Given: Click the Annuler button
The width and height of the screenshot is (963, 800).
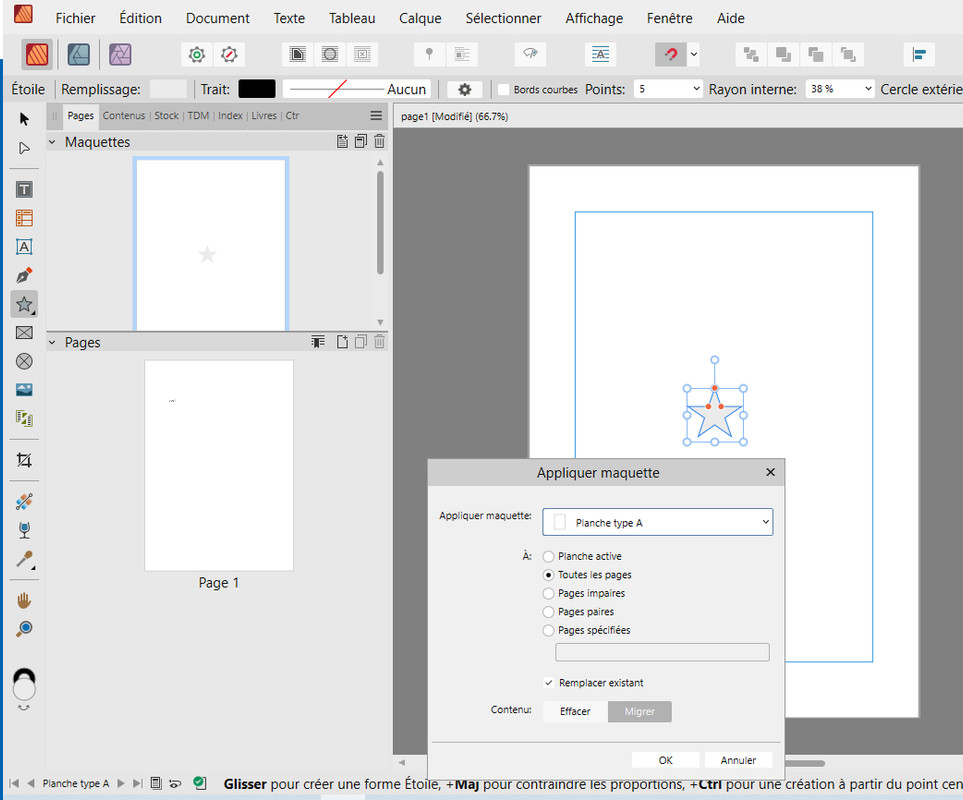Looking at the screenshot, I should tap(738, 760).
